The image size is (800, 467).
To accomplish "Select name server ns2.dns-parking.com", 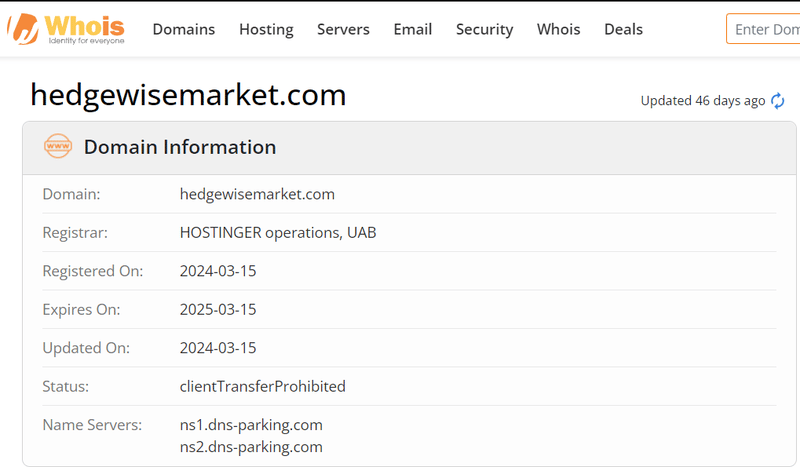I will pos(251,447).
